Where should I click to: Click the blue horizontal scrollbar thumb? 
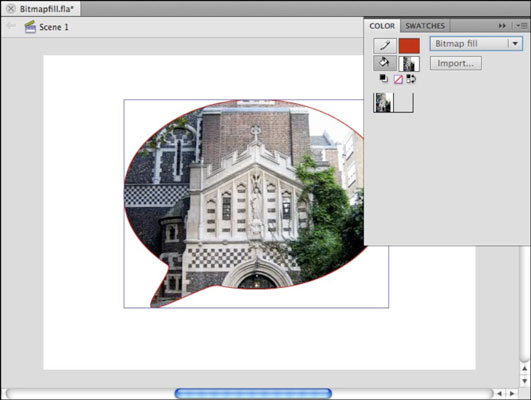(253, 393)
